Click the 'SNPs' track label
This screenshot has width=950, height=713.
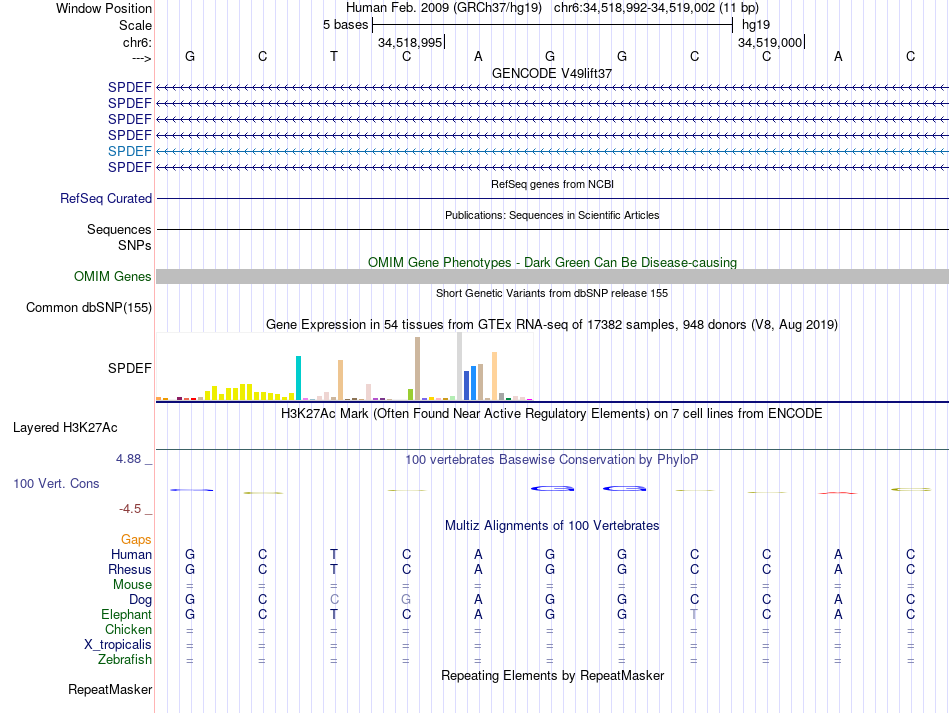point(135,245)
